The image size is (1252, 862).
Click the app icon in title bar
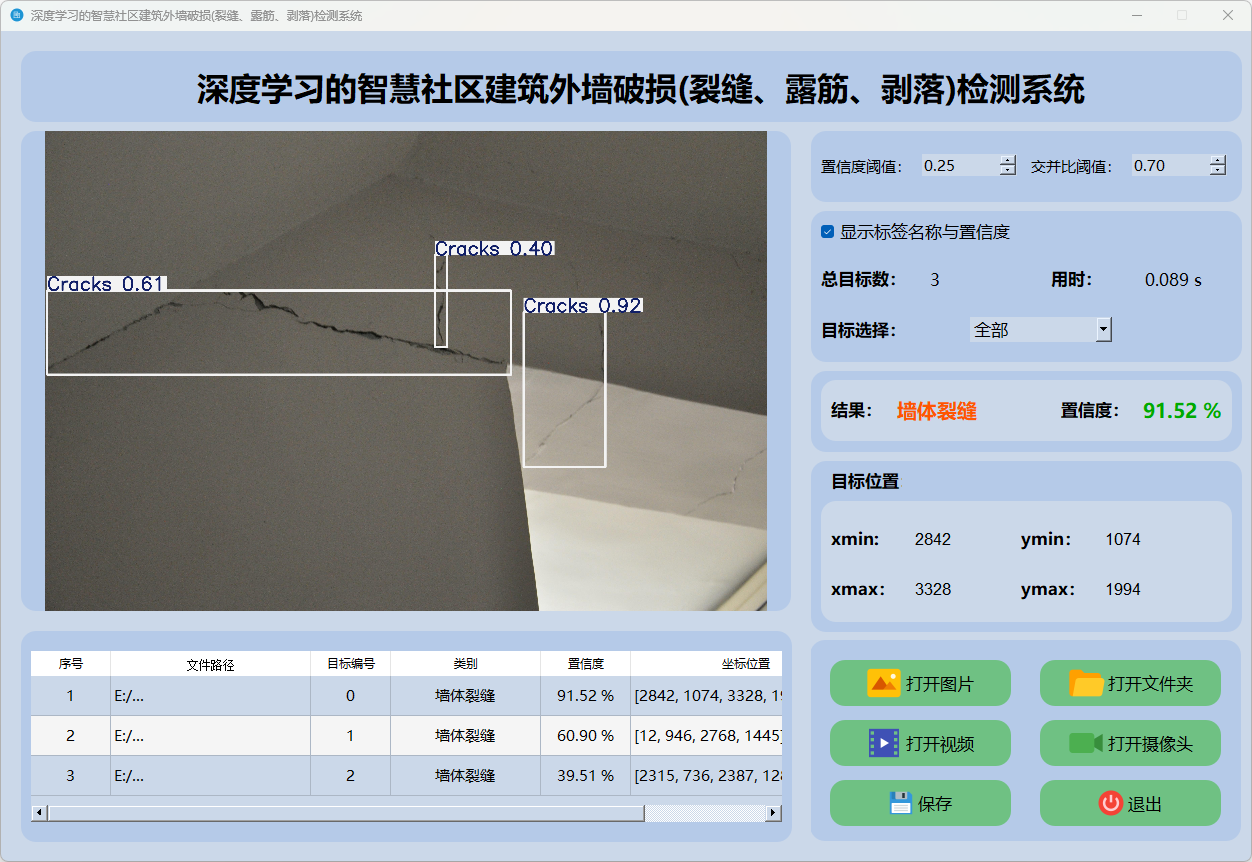point(16,16)
